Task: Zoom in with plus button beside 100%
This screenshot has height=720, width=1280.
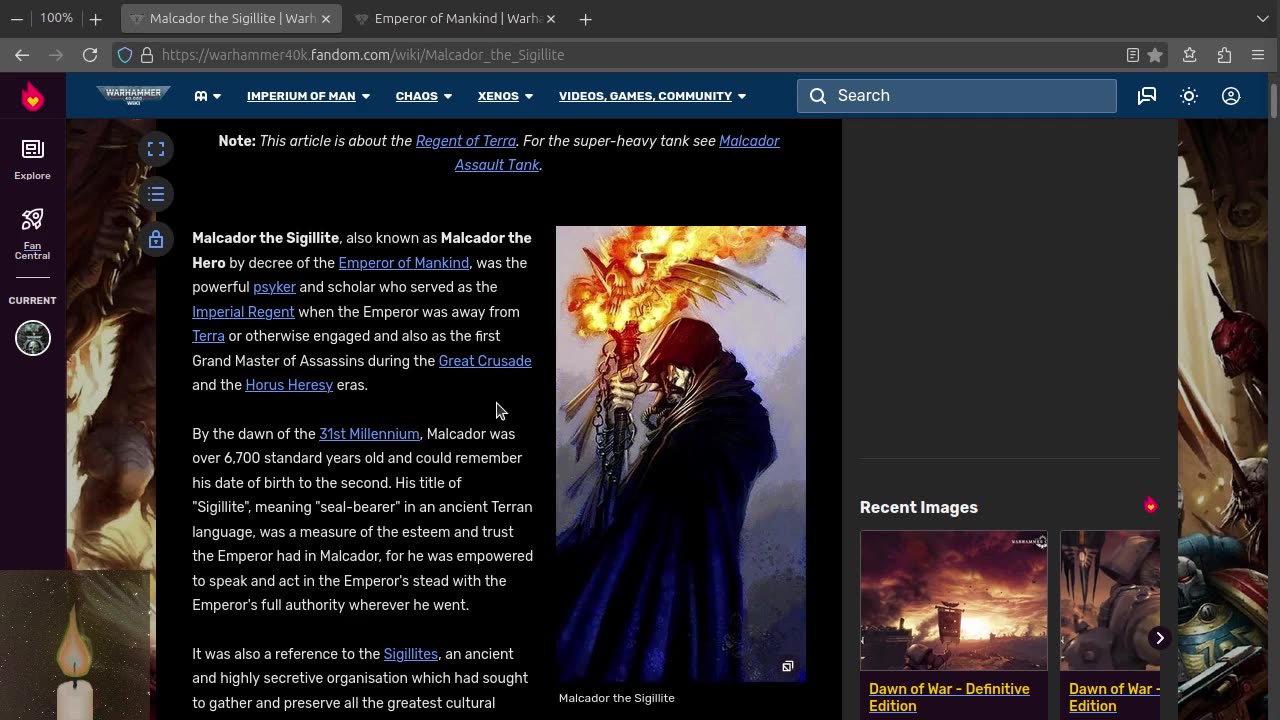Action: tap(95, 18)
